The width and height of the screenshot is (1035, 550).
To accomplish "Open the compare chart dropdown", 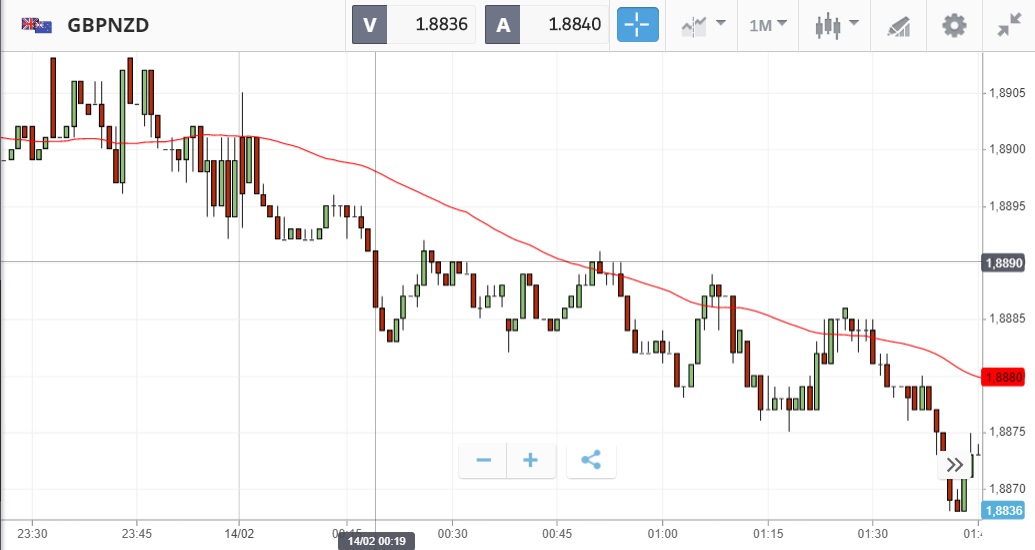I will pyautogui.click(x=703, y=25).
